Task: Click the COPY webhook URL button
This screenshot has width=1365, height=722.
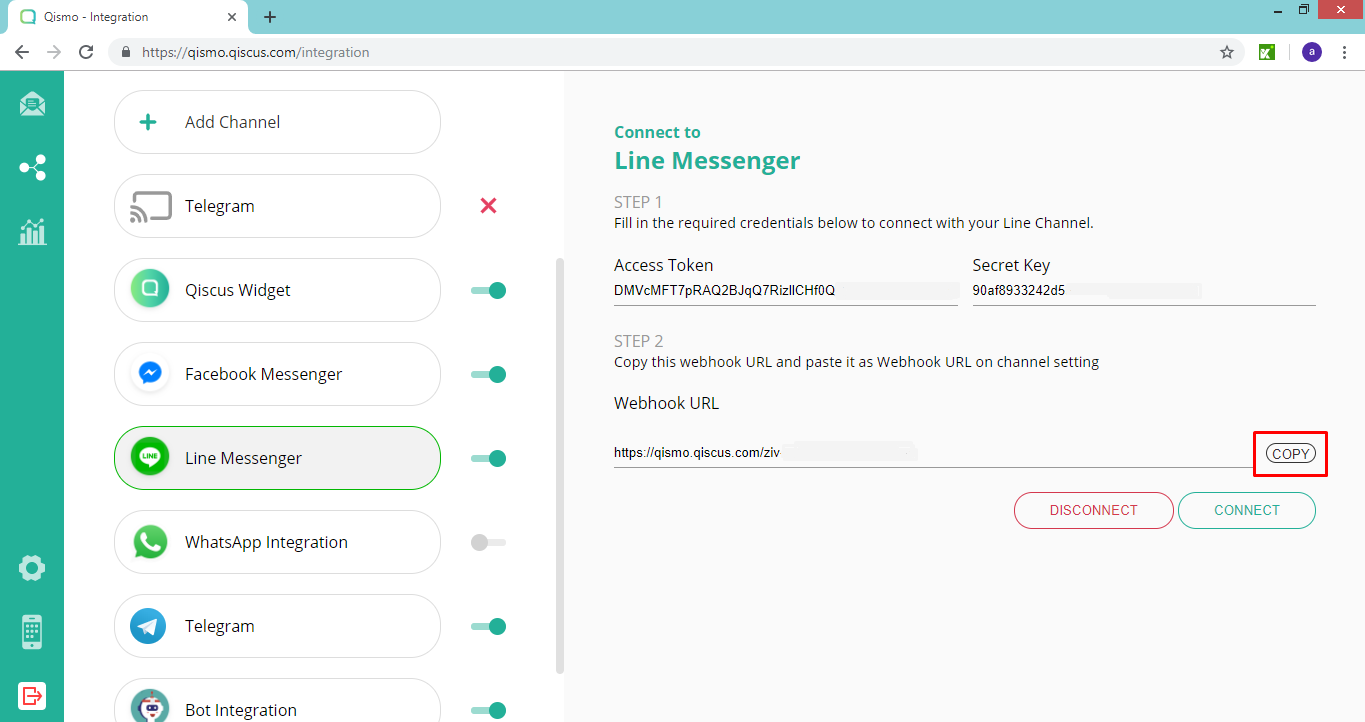Action: 1290,454
